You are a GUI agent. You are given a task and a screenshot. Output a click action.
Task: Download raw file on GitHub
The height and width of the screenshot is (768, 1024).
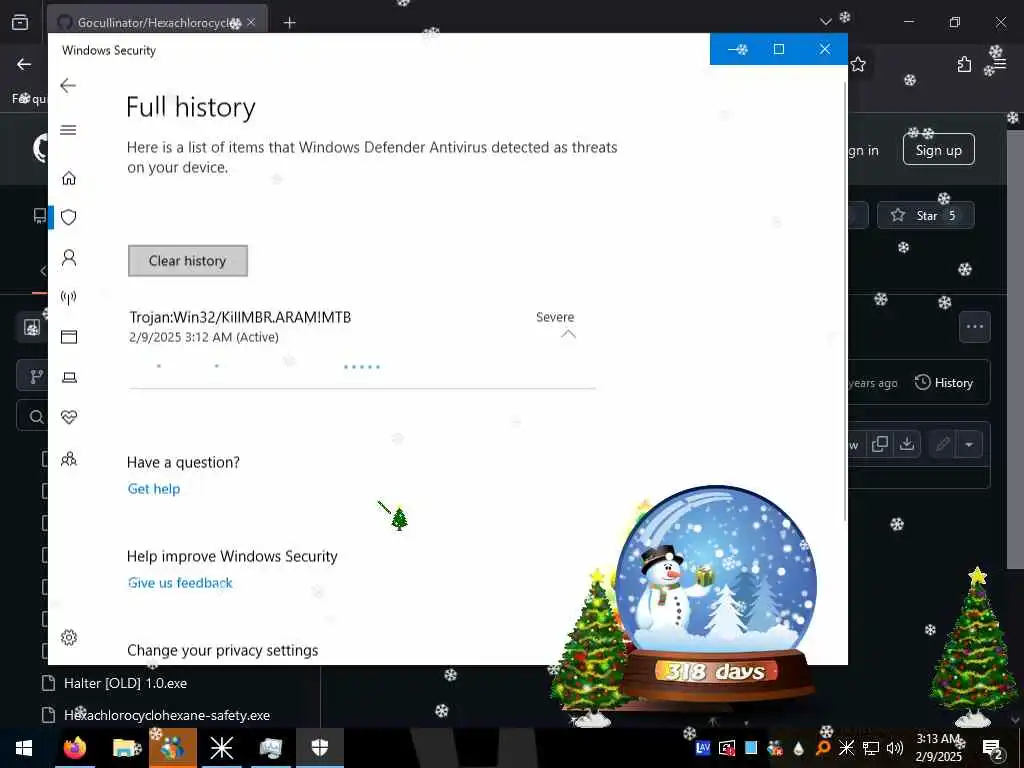click(x=906, y=444)
